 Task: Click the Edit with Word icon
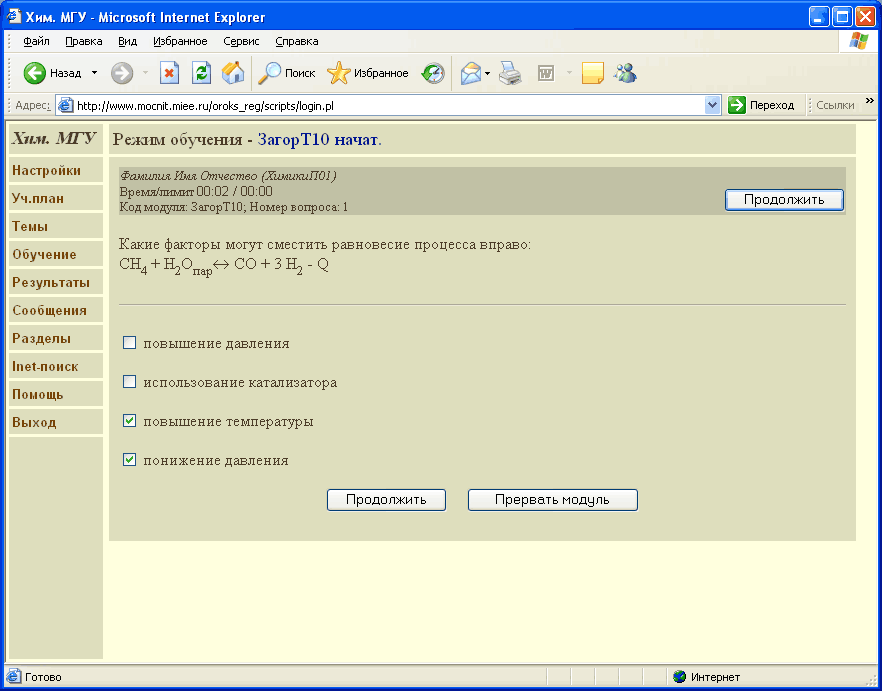[x=546, y=73]
